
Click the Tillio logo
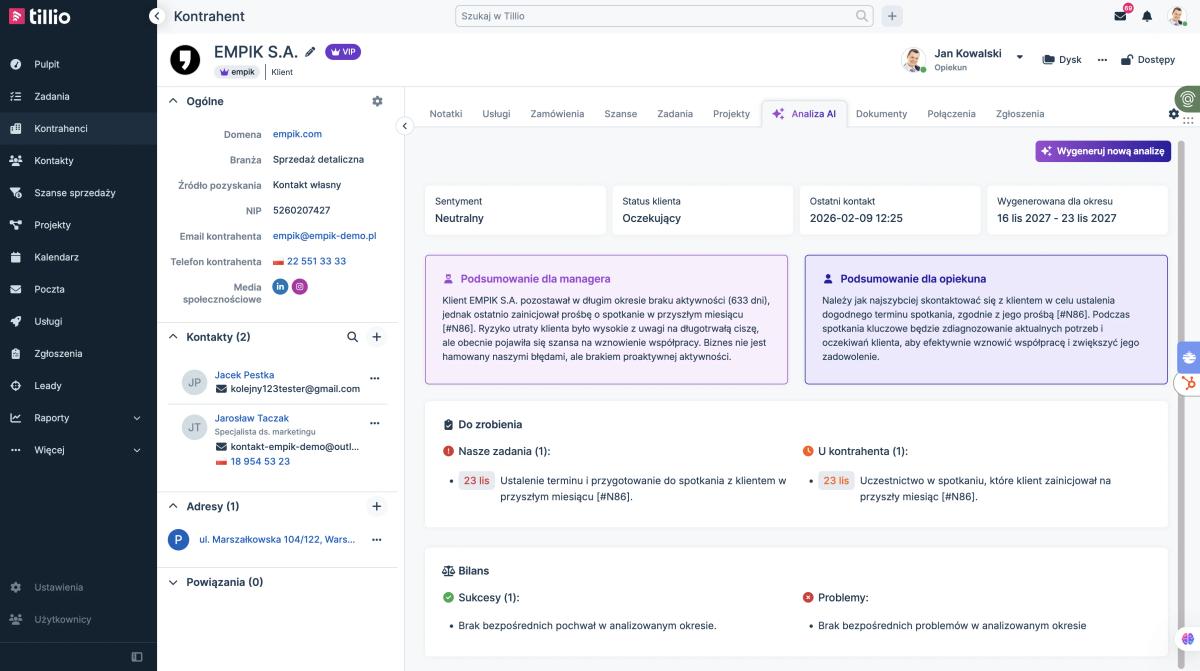click(41, 16)
